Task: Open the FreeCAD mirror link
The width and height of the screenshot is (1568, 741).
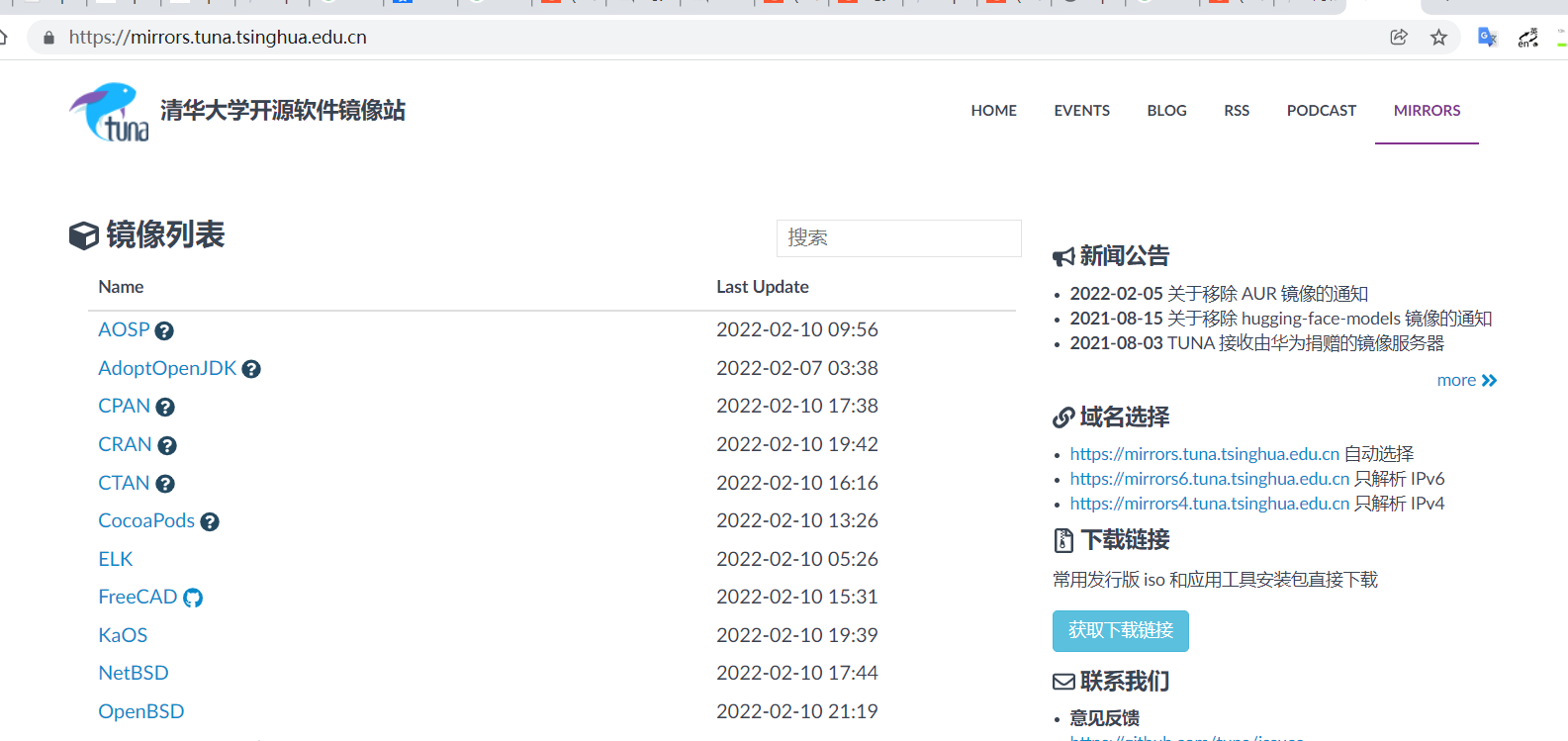Action: pos(138,597)
